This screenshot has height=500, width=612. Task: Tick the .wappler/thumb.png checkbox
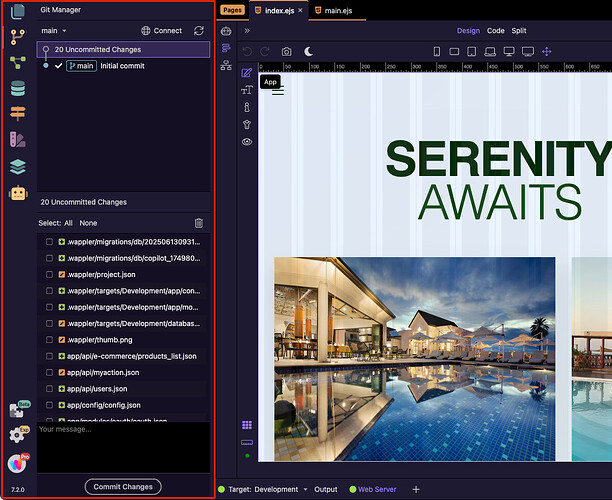coord(49,340)
